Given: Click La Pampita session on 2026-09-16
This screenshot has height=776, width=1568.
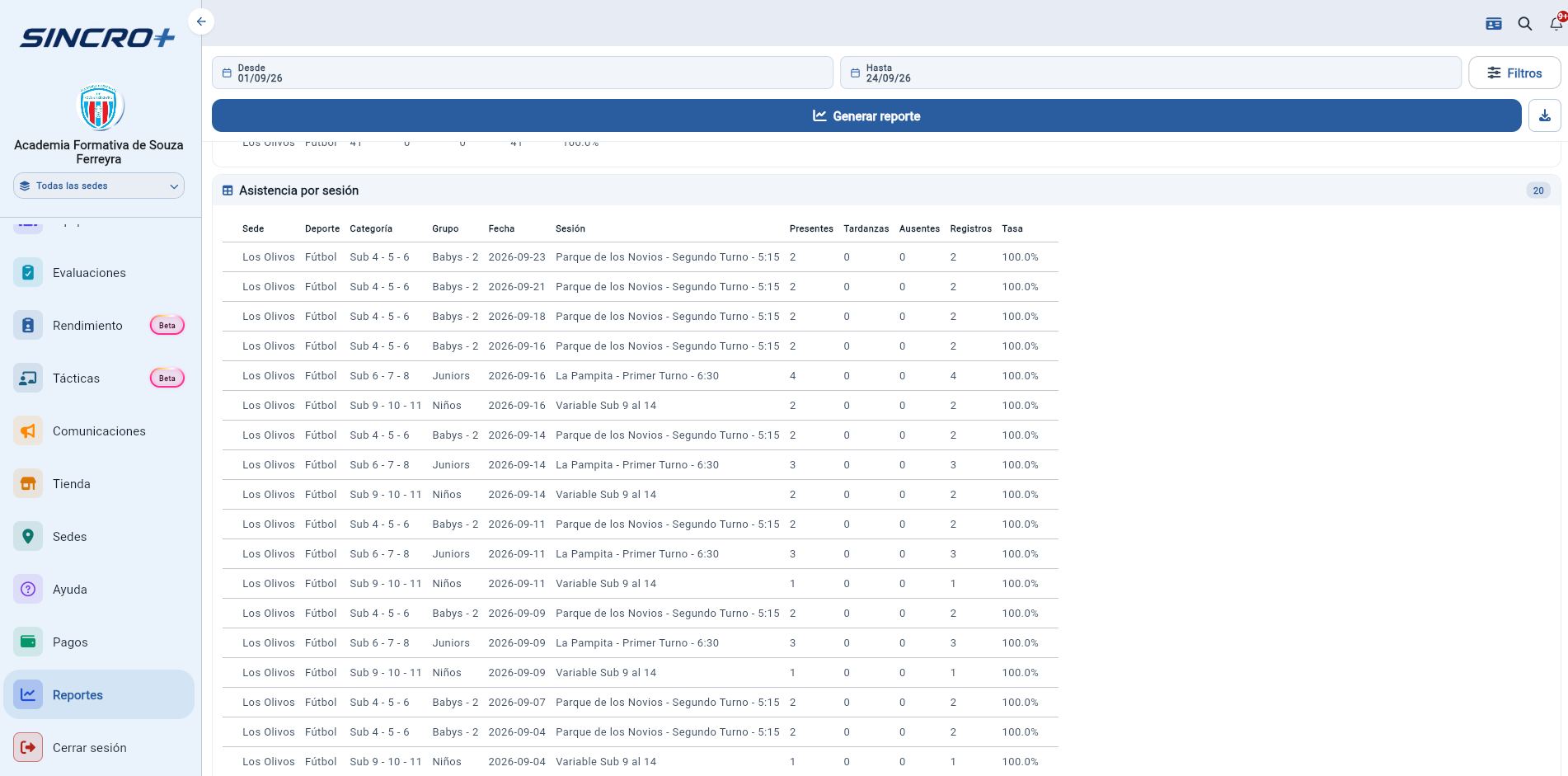Looking at the screenshot, I should tap(637, 376).
